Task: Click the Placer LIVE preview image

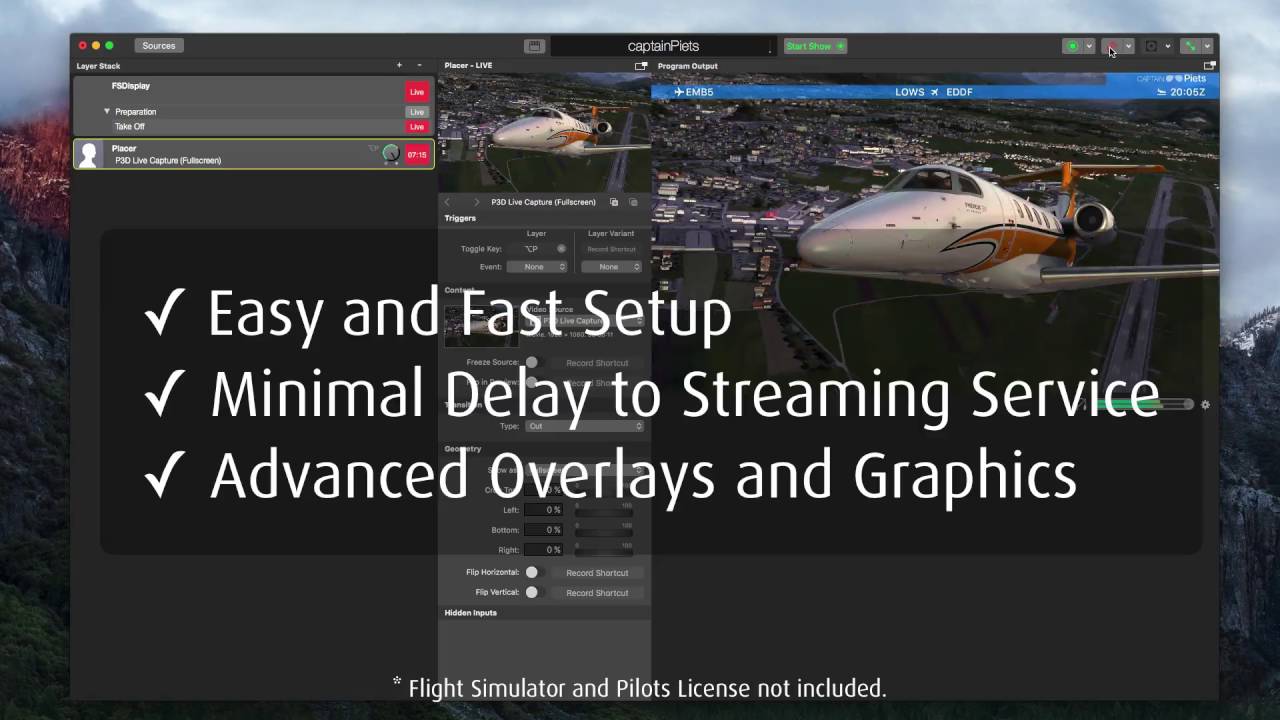Action: coord(544,132)
